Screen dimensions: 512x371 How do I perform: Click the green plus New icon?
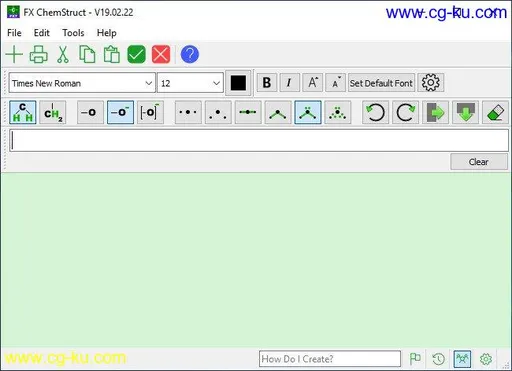(x=14, y=54)
